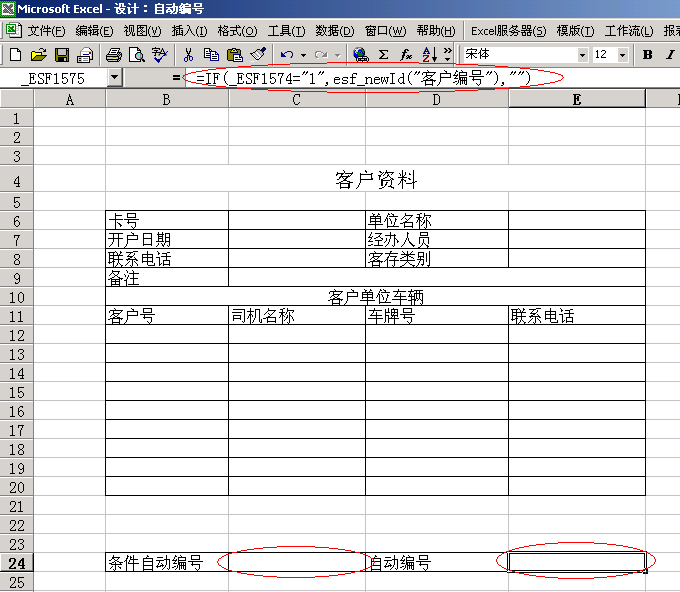Select column A header
680x592 pixels.
pos(69,100)
